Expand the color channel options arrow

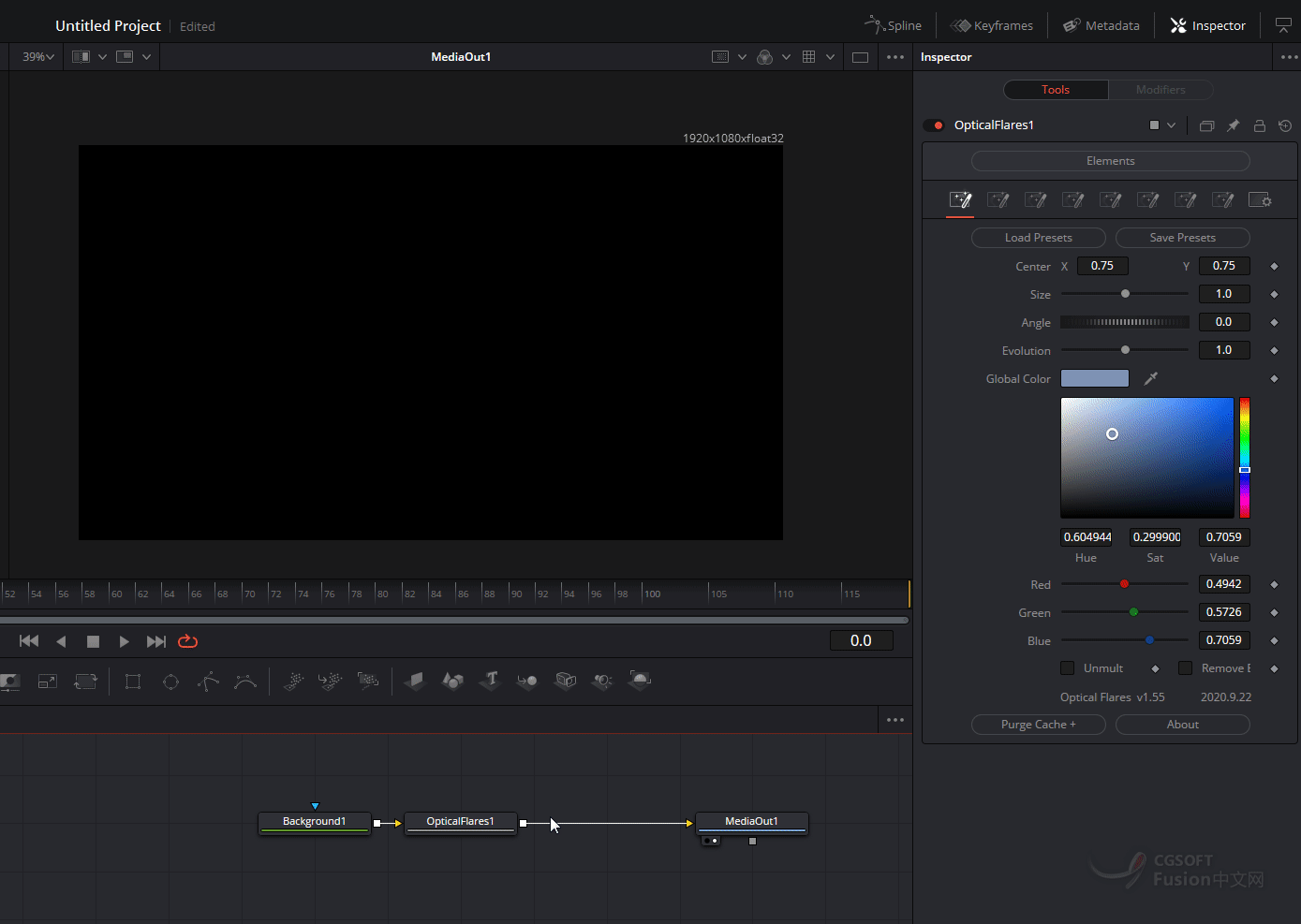point(786,57)
